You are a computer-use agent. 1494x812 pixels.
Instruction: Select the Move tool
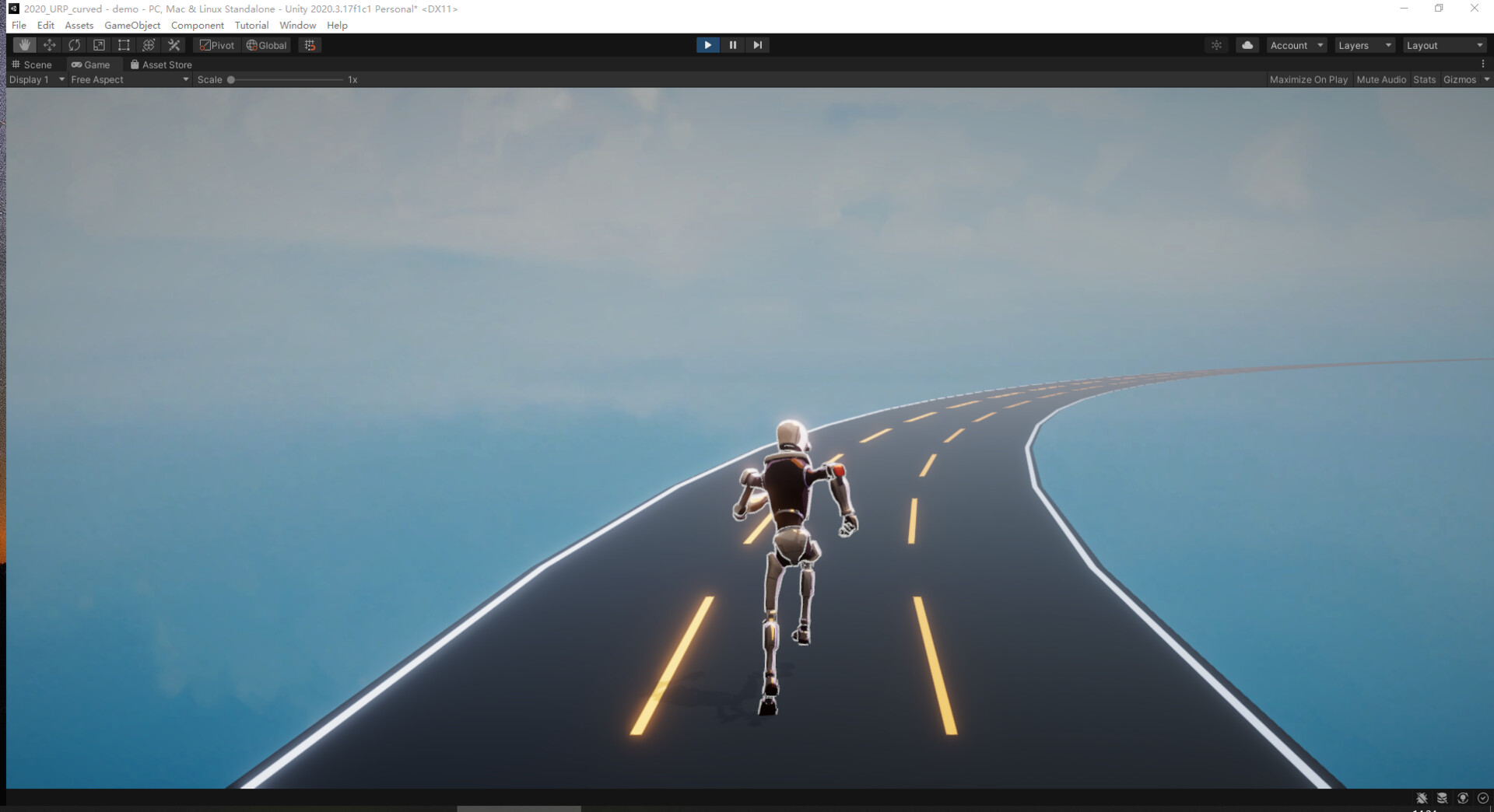(50, 45)
